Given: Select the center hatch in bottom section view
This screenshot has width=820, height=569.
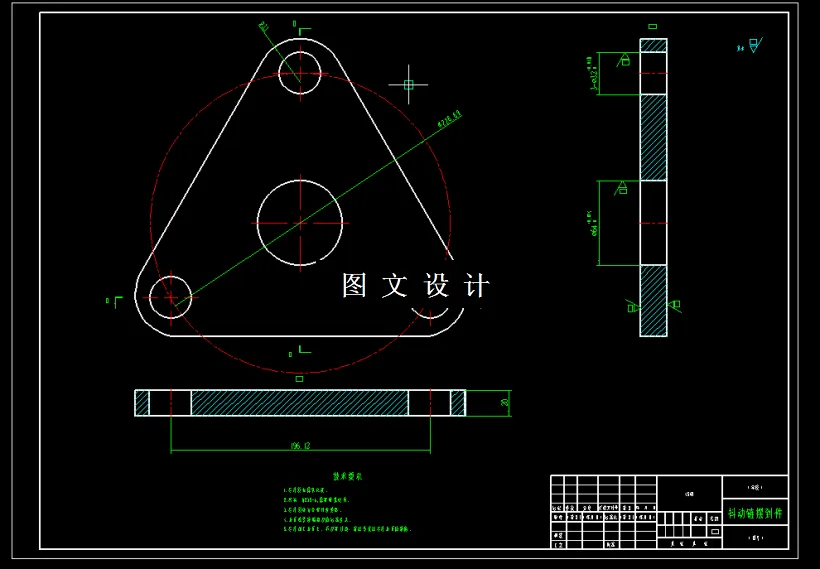Looking at the screenshot, I should (x=300, y=403).
